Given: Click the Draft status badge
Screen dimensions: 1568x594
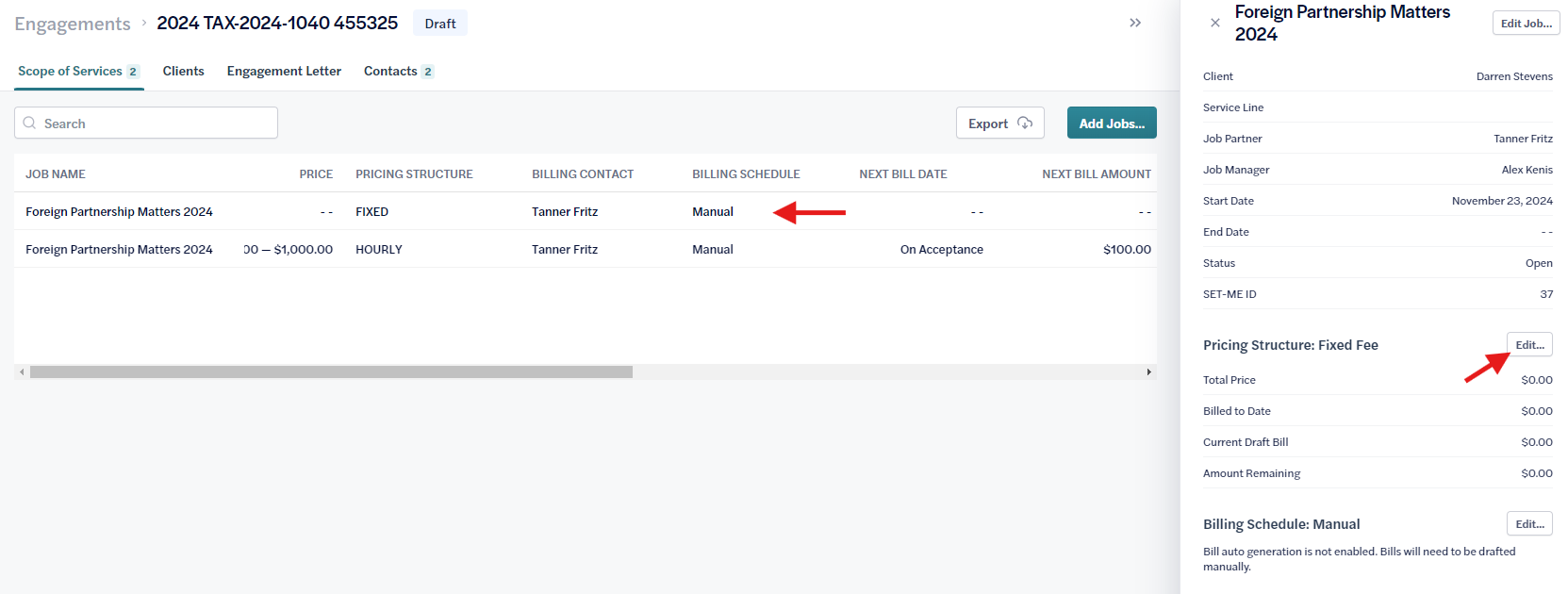Looking at the screenshot, I should click(440, 24).
